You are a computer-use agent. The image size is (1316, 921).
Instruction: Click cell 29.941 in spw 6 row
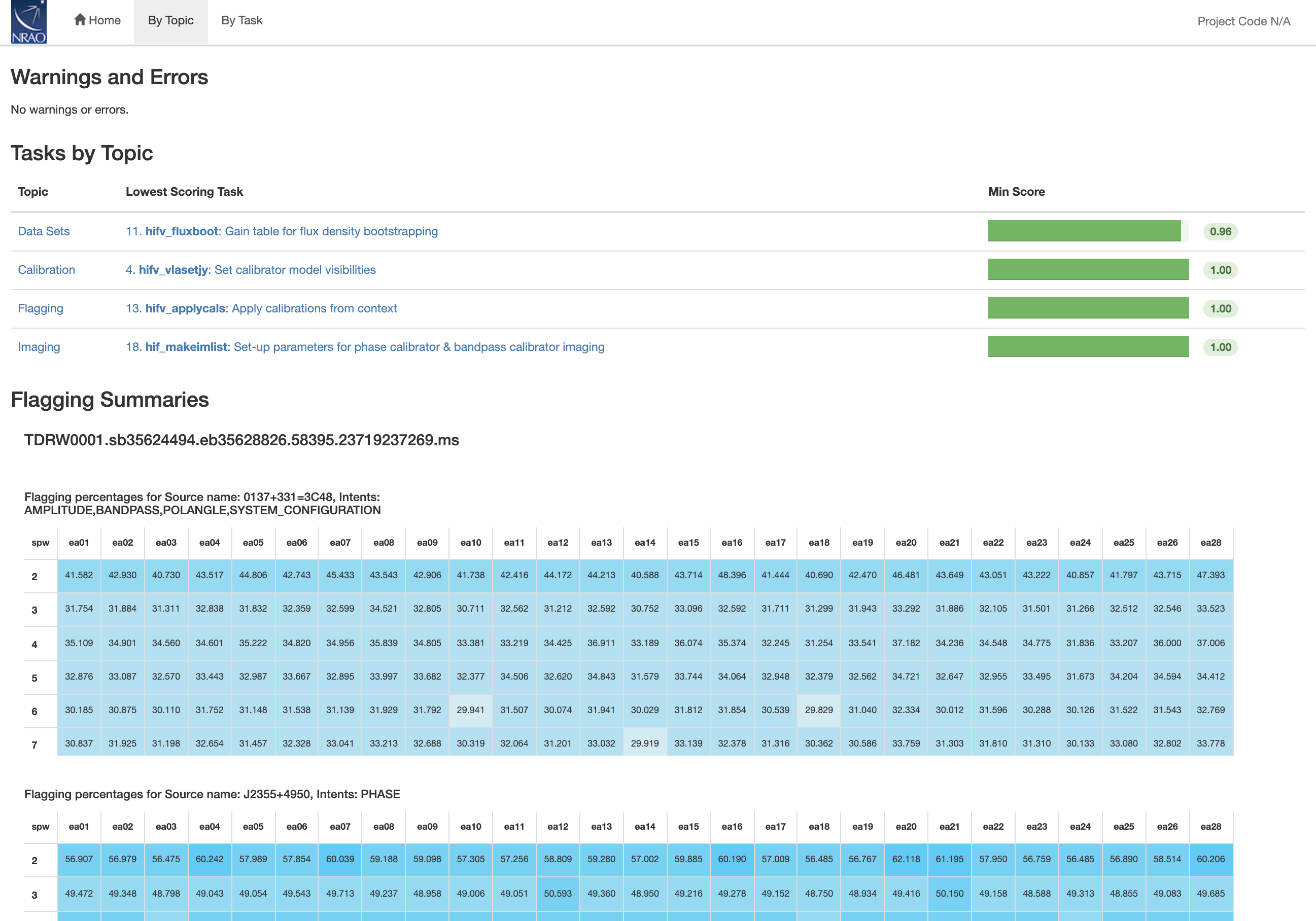pyautogui.click(x=471, y=710)
